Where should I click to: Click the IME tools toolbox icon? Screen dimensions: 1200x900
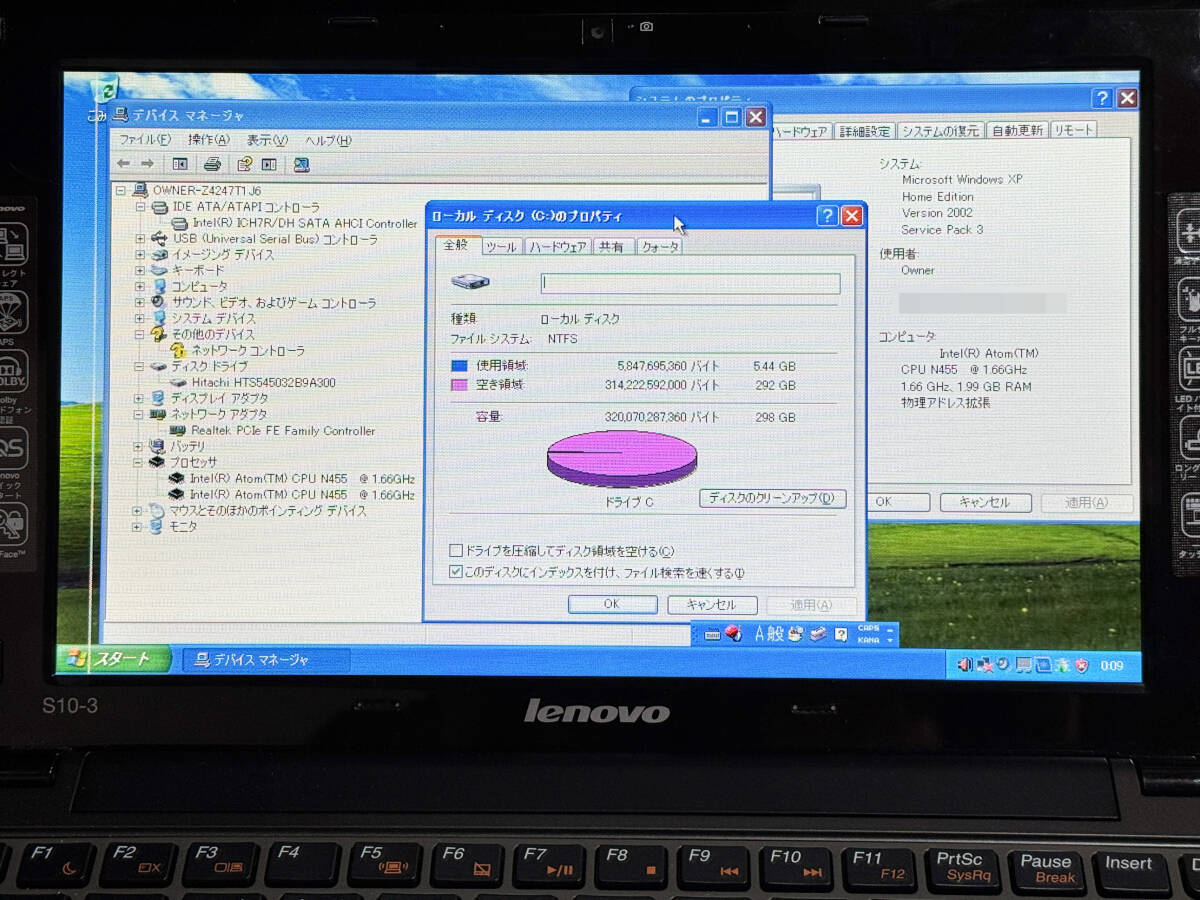tap(818, 633)
